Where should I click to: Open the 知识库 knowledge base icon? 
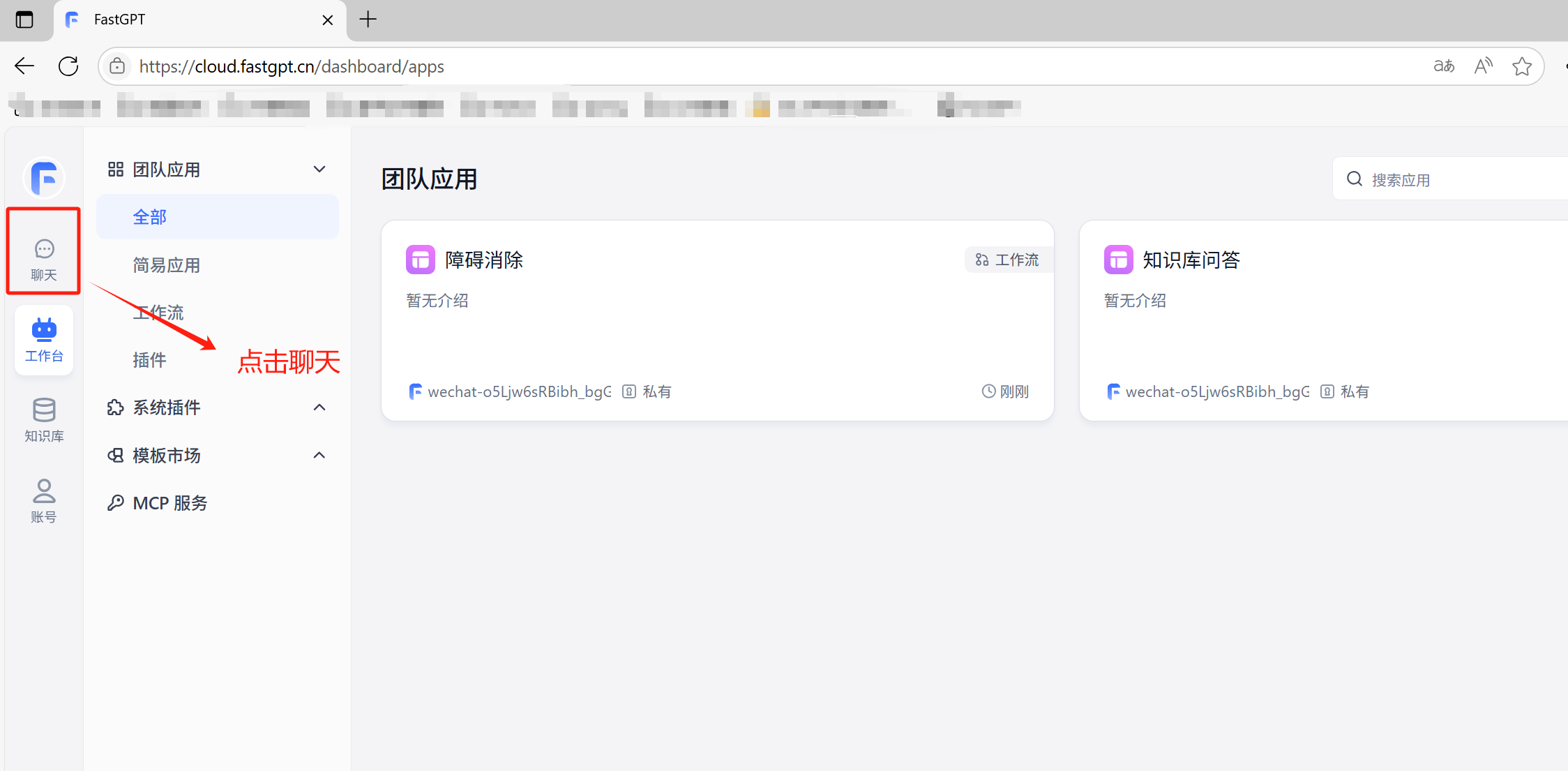[x=43, y=419]
